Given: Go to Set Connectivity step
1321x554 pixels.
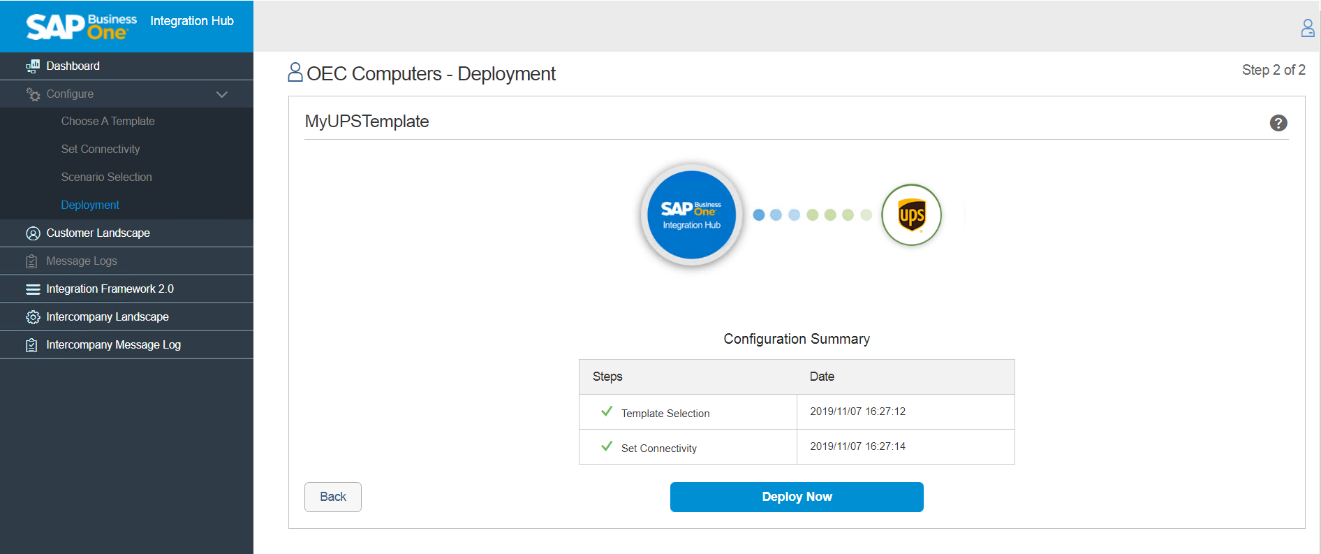Looking at the screenshot, I should click(x=100, y=149).
